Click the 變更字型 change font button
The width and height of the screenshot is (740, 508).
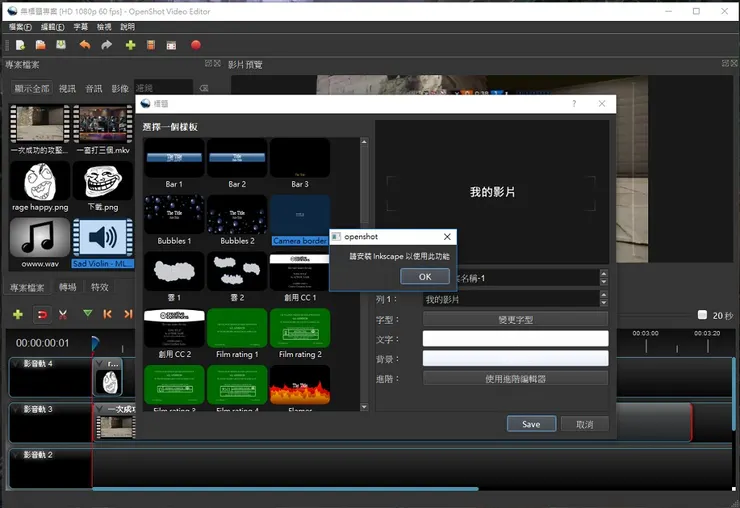coord(515,320)
